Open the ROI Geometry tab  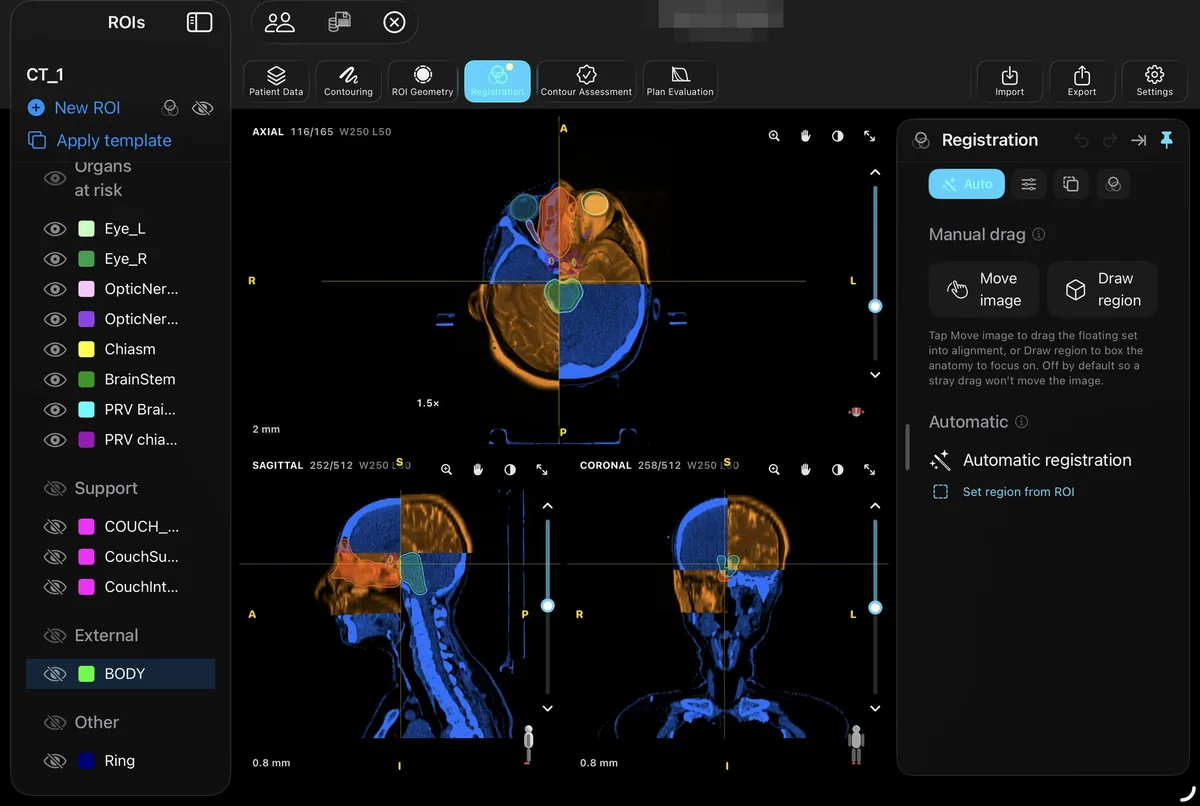[422, 81]
